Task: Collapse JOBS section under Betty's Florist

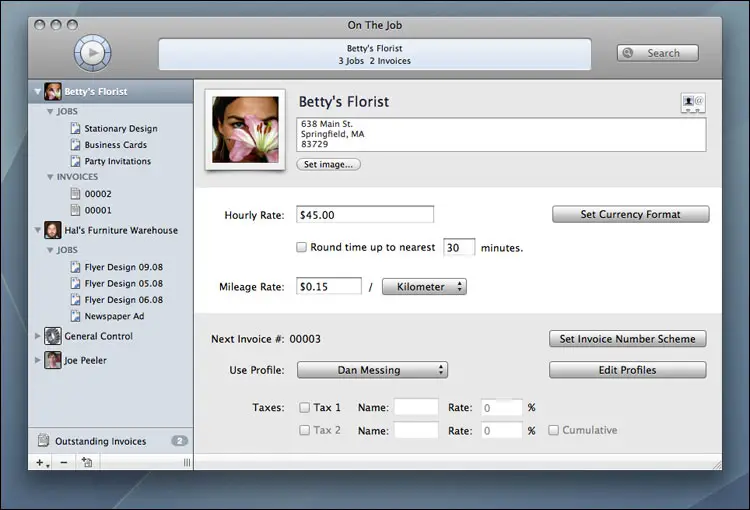Action: 50,111
